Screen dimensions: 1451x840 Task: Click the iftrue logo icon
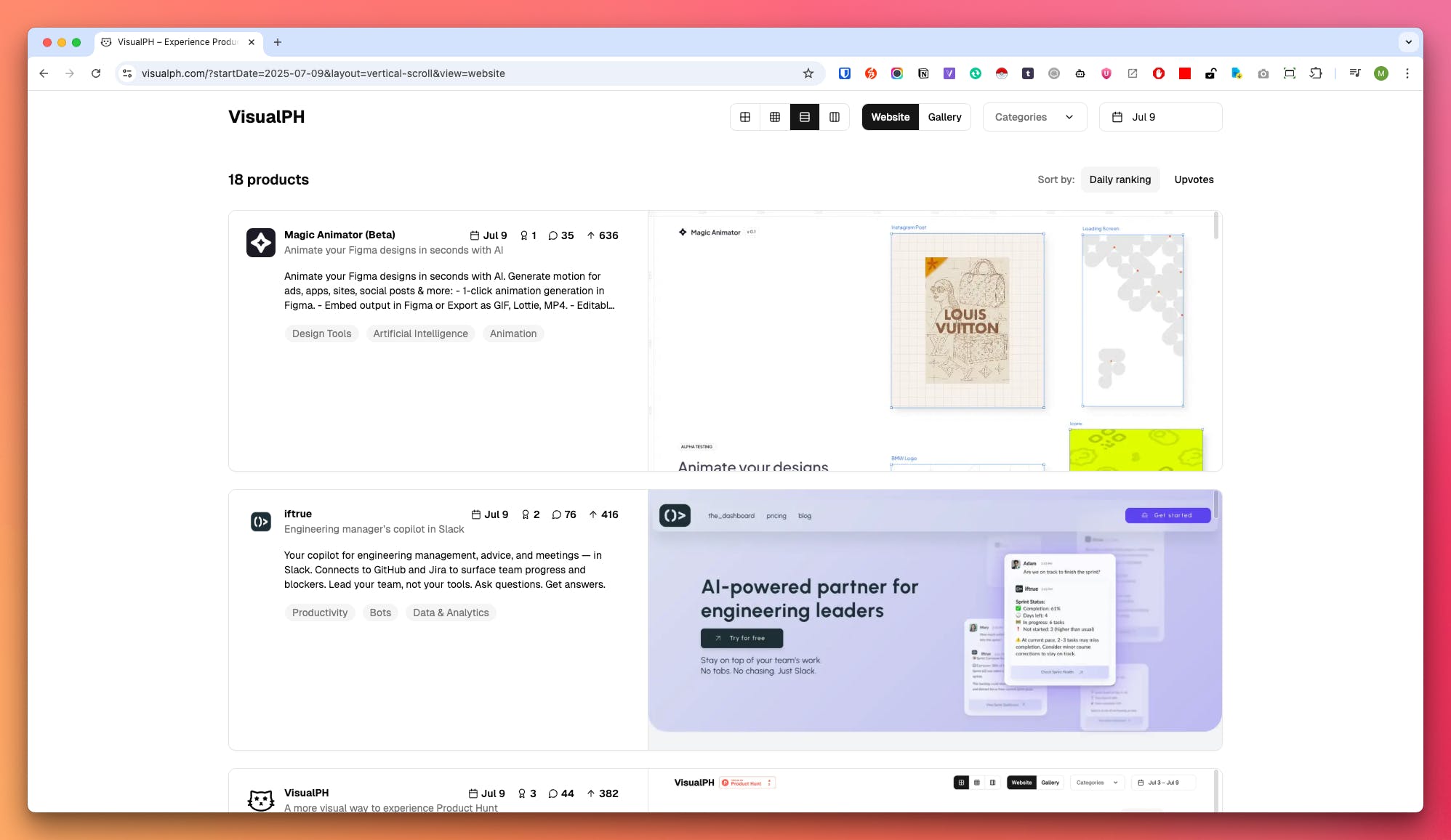260,522
